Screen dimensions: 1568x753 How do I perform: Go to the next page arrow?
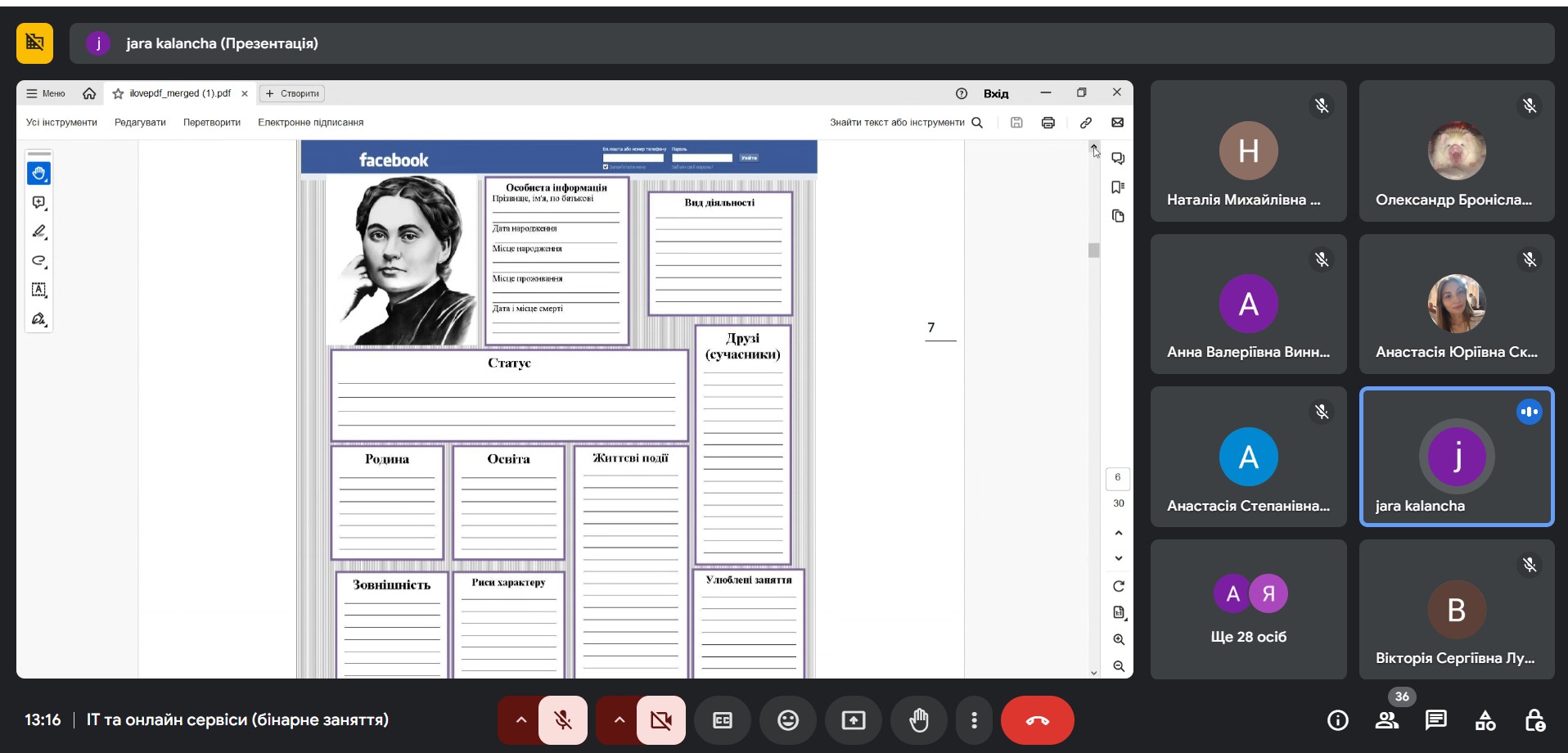(x=1119, y=558)
